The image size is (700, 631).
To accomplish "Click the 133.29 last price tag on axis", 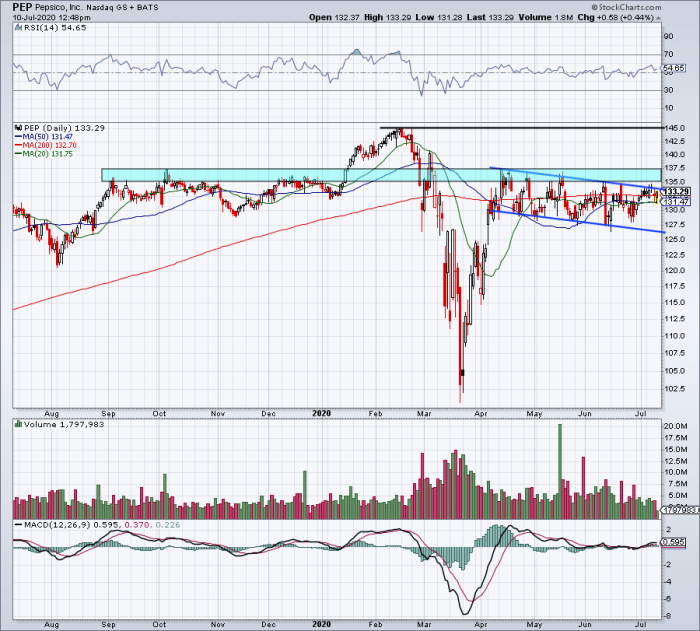I will (676, 192).
